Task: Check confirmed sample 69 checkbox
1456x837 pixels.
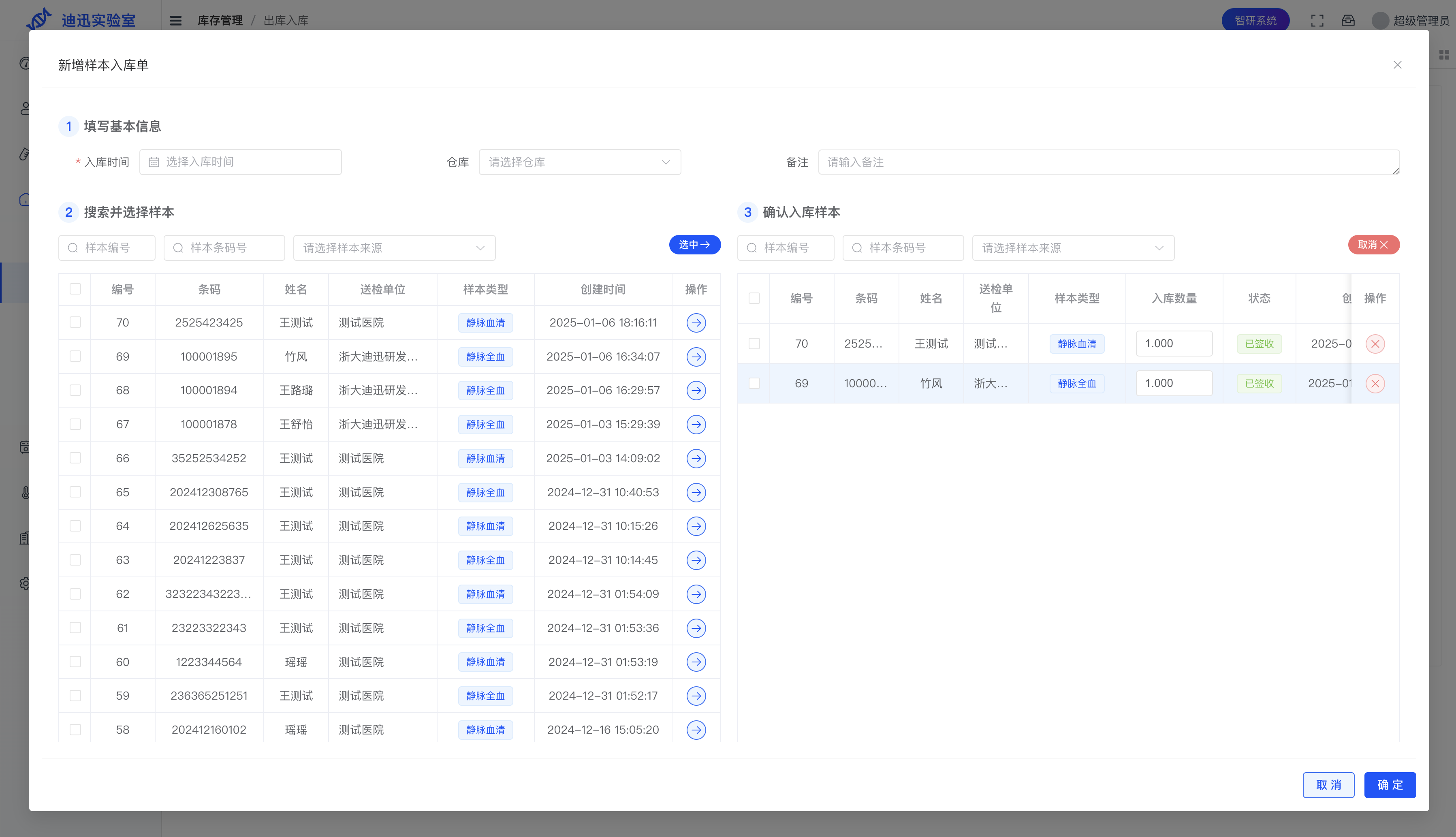Action: [754, 383]
